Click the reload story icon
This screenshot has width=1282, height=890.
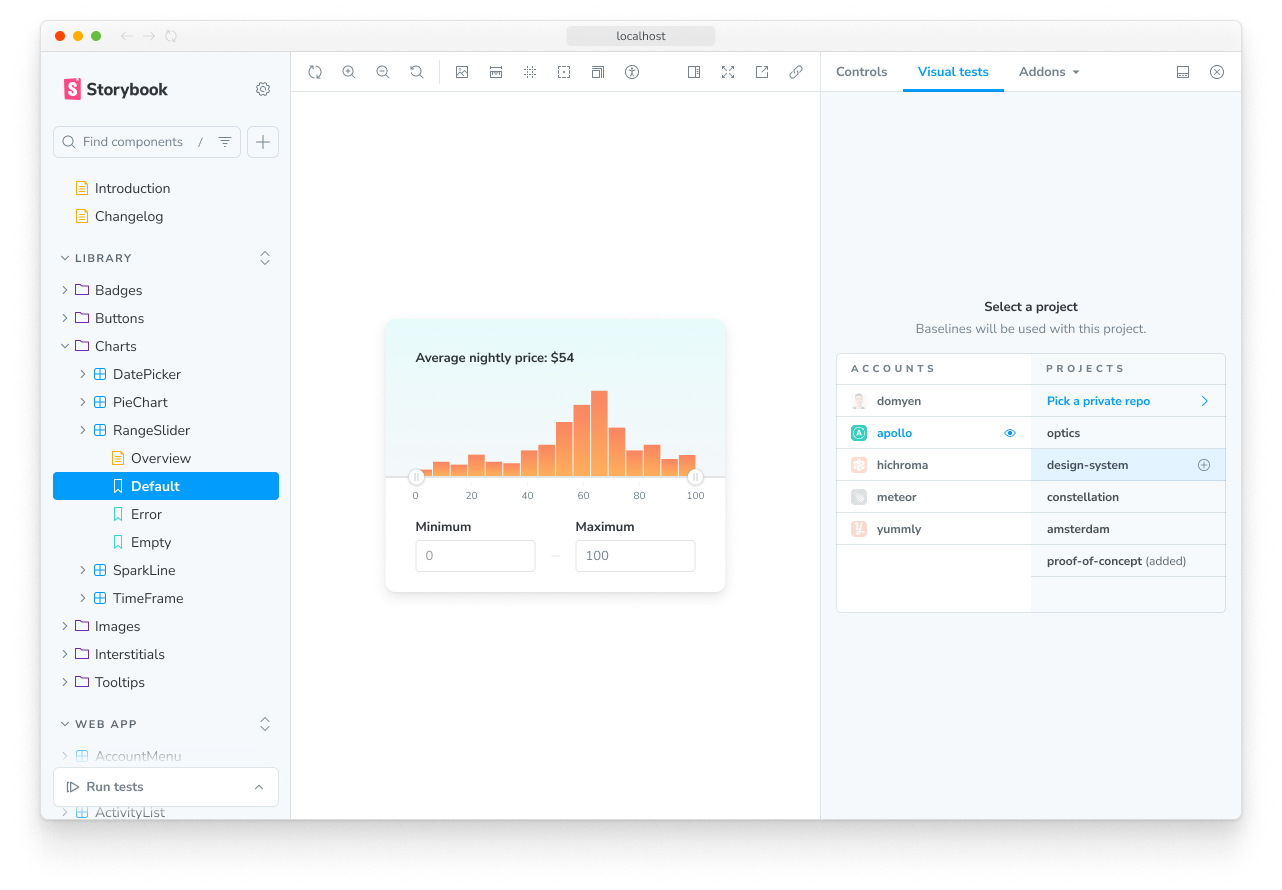pos(315,72)
